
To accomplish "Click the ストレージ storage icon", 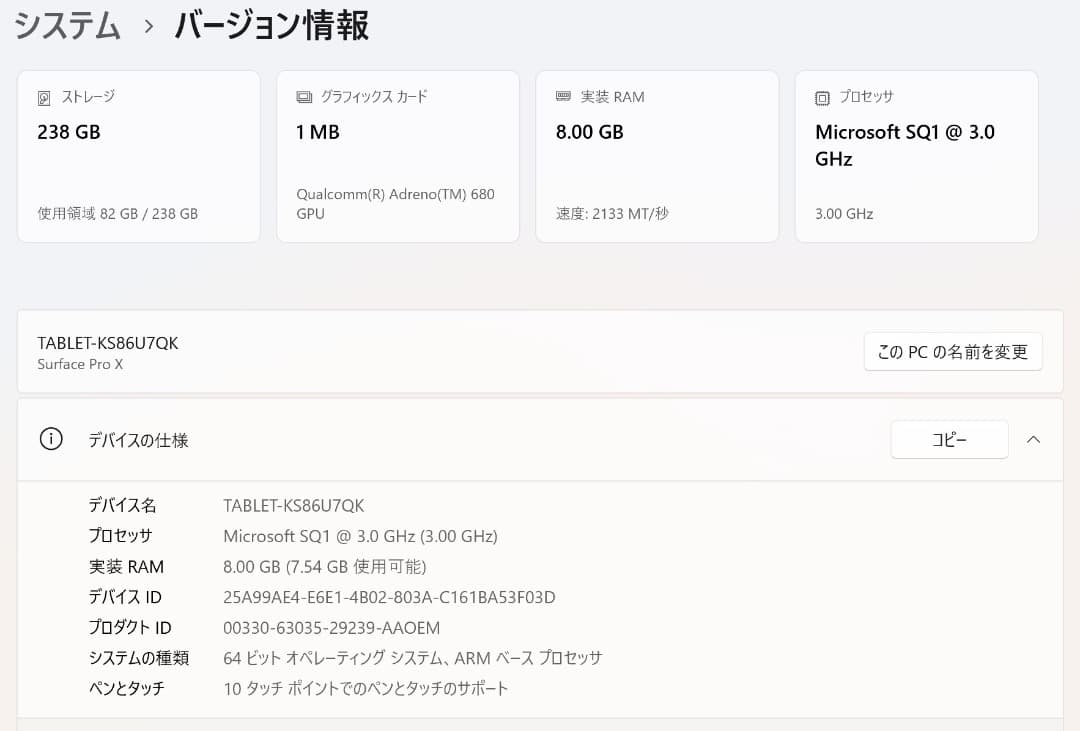I will pos(42,97).
